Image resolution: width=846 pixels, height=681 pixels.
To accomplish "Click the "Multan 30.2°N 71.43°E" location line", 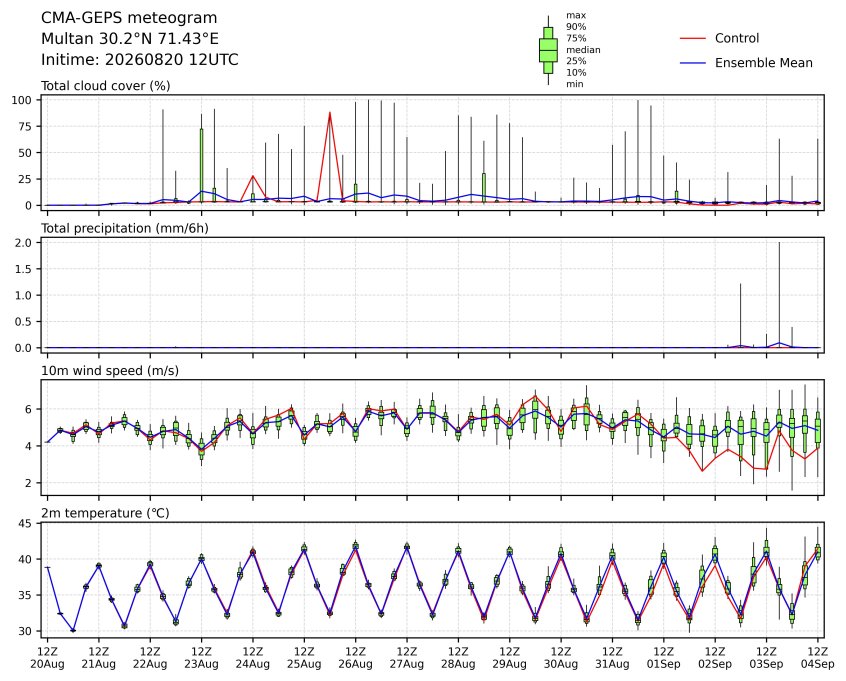I will [130, 39].
